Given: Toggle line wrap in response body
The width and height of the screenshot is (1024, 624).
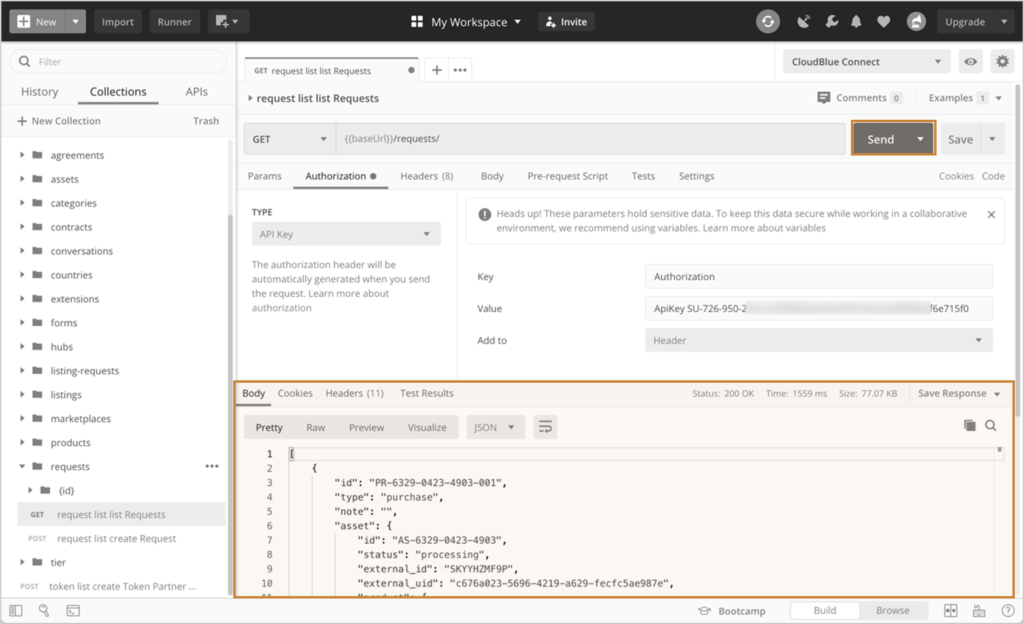Looking at the screenshot, I should click(545, 427).
